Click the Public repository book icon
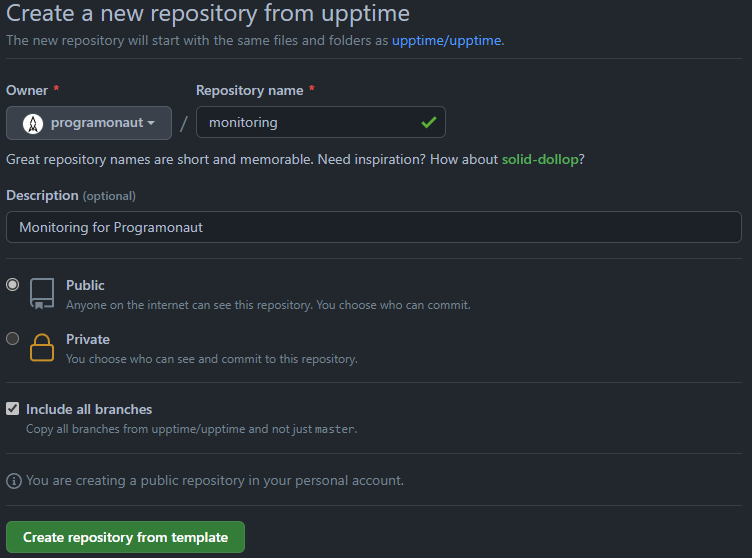Screen dimensions: 752x558 pos(42,294)
